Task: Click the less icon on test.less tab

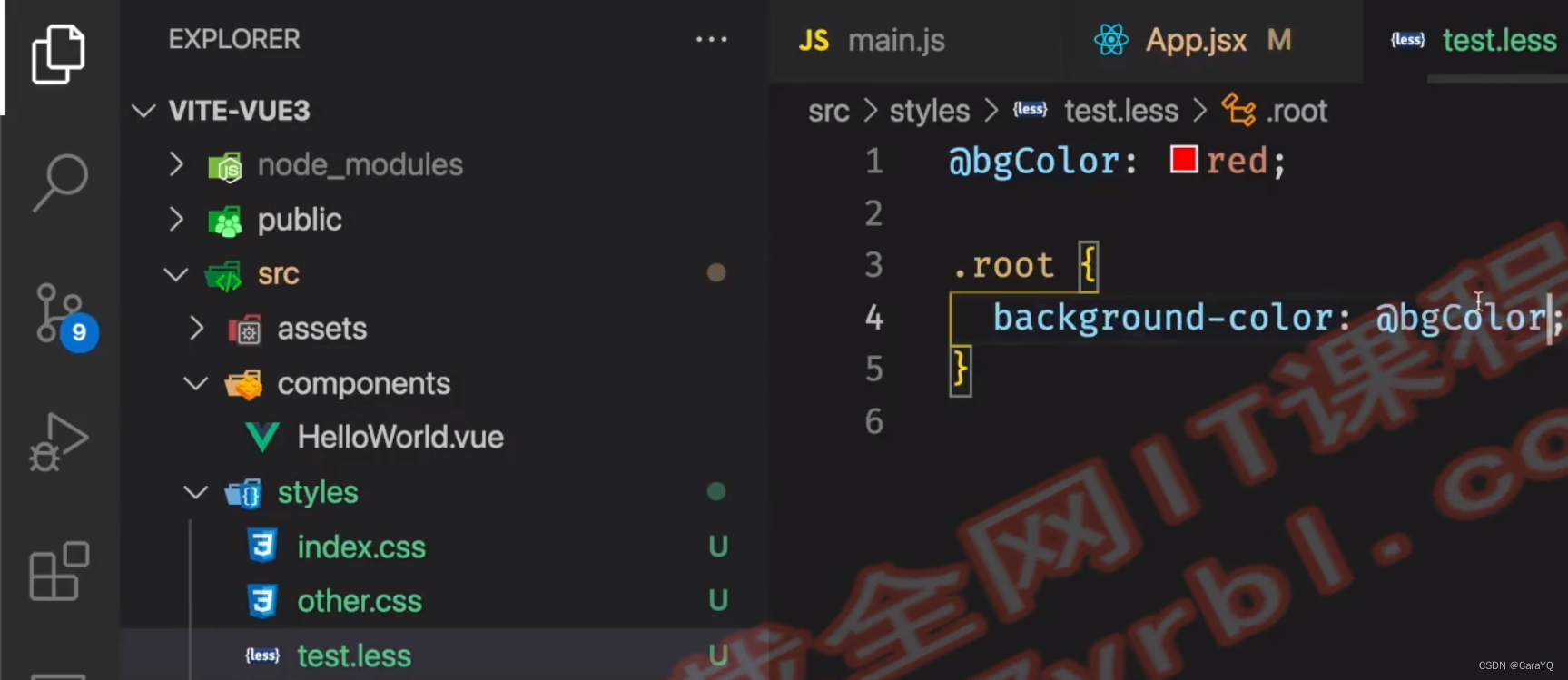Action: tap(1408, 40)
